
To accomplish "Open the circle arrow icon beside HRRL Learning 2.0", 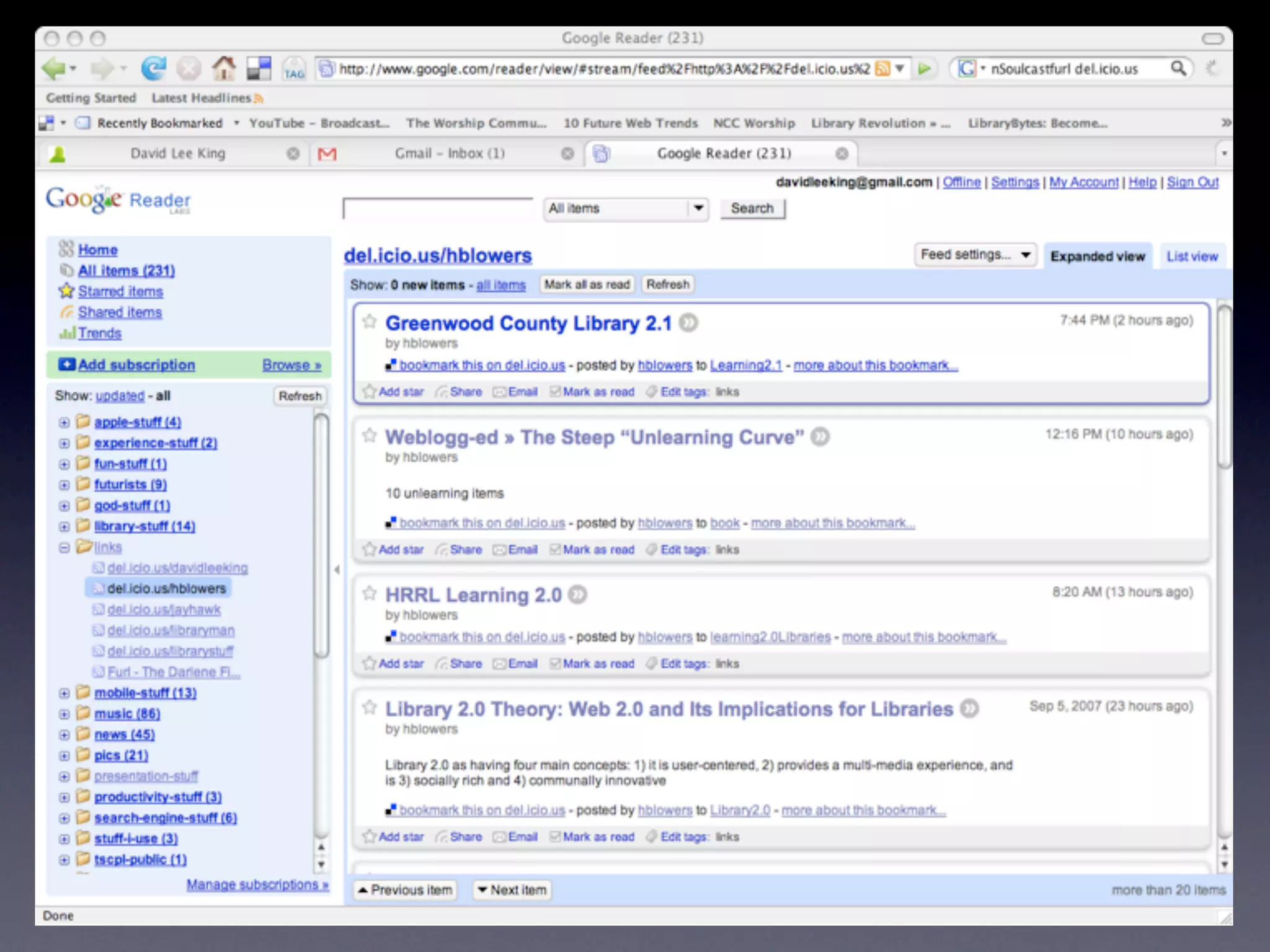I will [577, 595].
